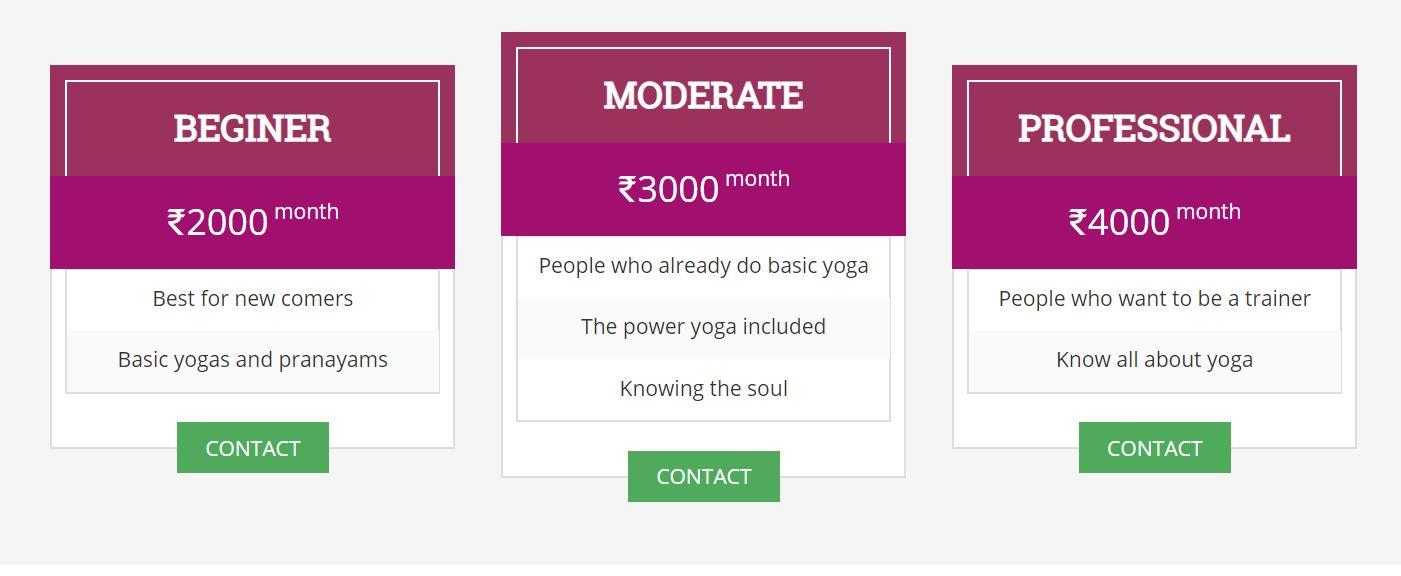The width and height of the screenshot is (1401, 576).
Task: Click the "Knowing the soul" feature
Action: [x=703, y=389]
